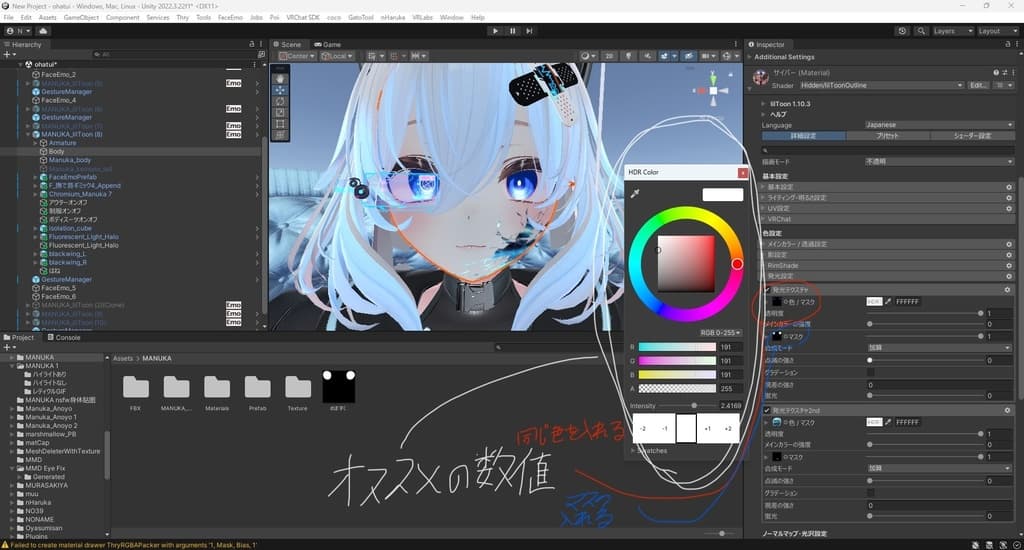
Task: Switch to the Console tab
Action: click(x=64, y=338)
